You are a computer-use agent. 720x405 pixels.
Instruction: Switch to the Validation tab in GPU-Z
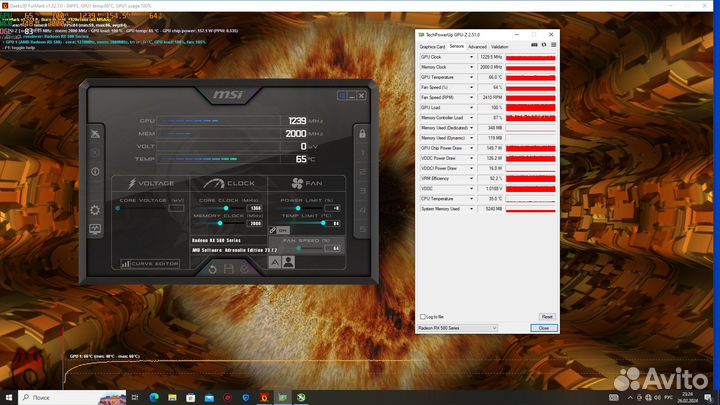[x=500, y=47]
